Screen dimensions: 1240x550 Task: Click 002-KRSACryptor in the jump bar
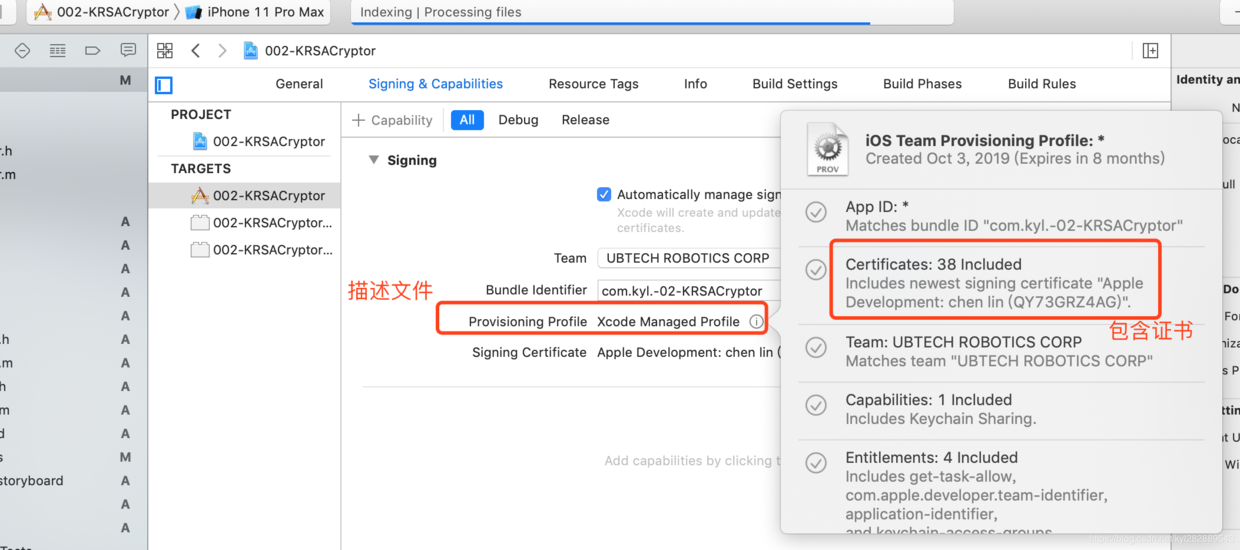[x=320, y=50]
